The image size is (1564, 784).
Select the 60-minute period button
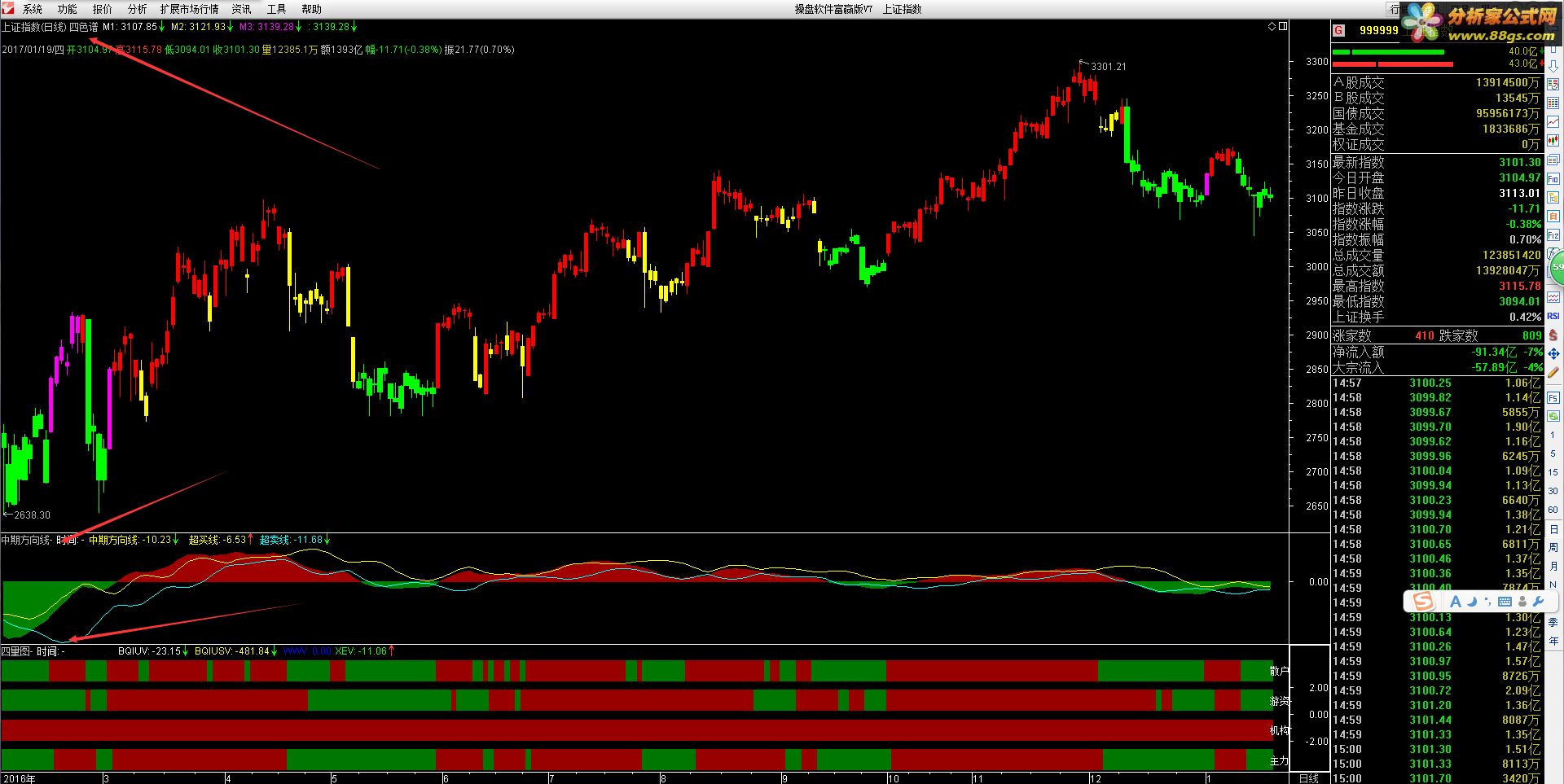click(1553, 510)
